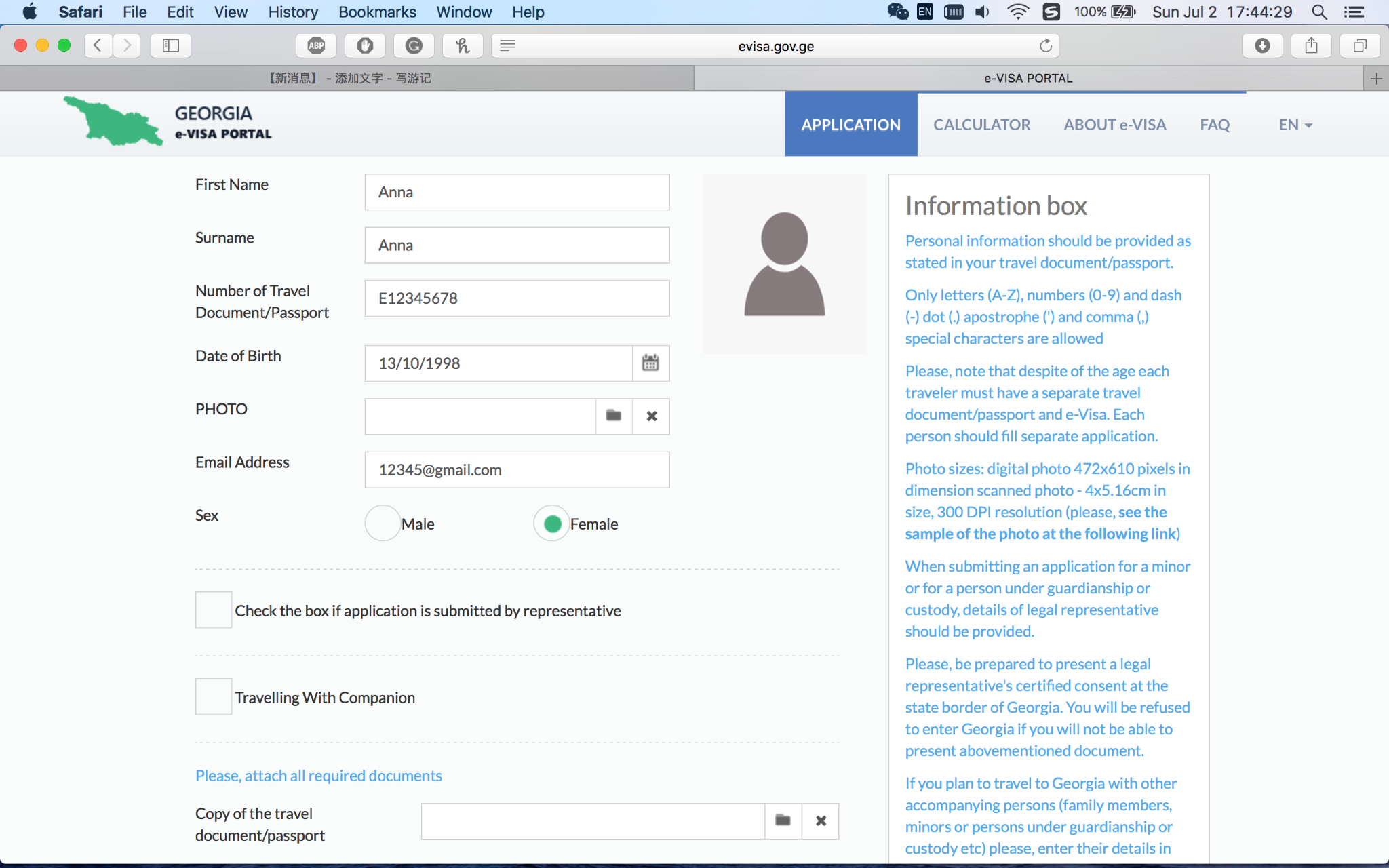Select the Male radio button
This screenshot has height=868, width=1389.
[383, 524]
